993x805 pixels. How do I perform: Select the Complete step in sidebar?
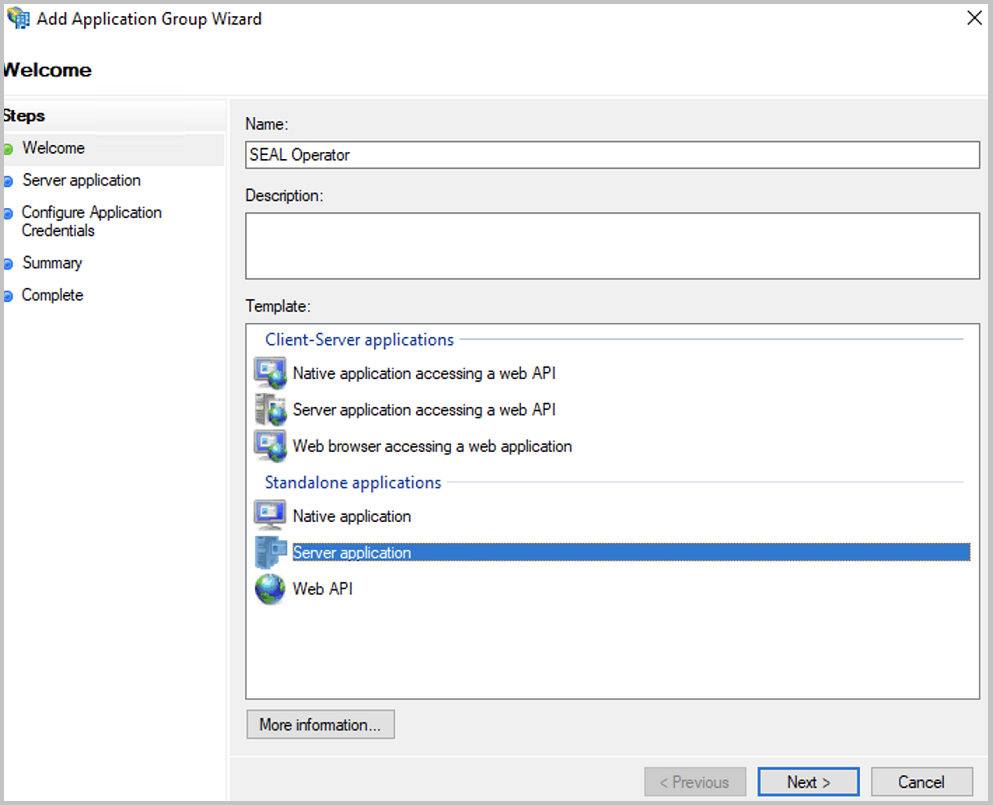52,295
